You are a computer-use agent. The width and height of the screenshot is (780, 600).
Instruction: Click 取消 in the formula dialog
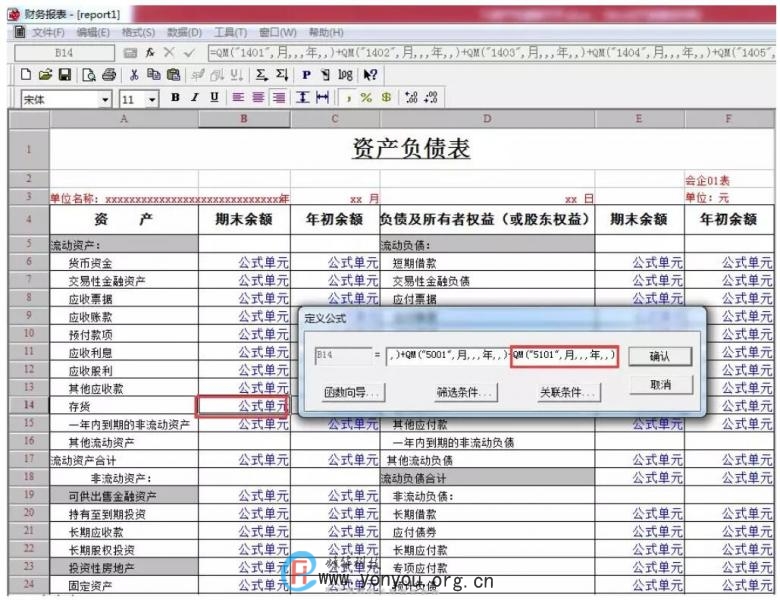pyautogui.click(x=661, y=385)
